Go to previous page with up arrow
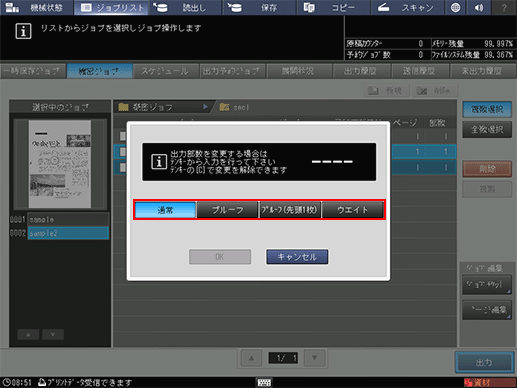The width and height of the screenshot is (517, 388). tap(251, 358)
